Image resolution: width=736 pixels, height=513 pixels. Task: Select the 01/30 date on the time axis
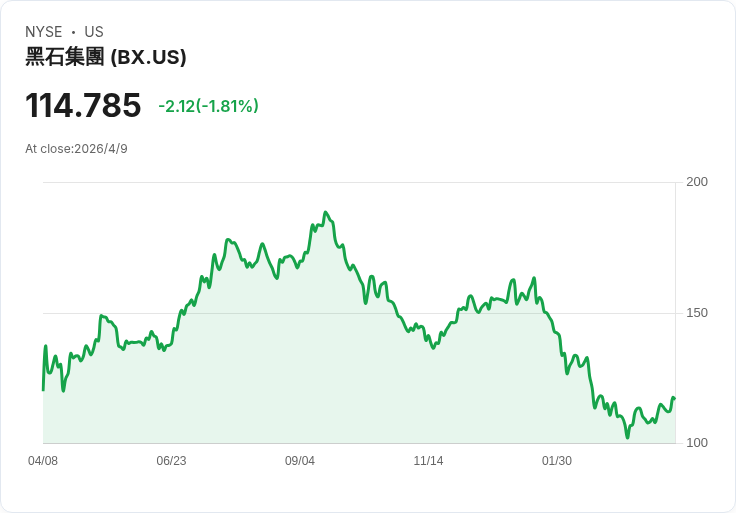coord(557,461)
